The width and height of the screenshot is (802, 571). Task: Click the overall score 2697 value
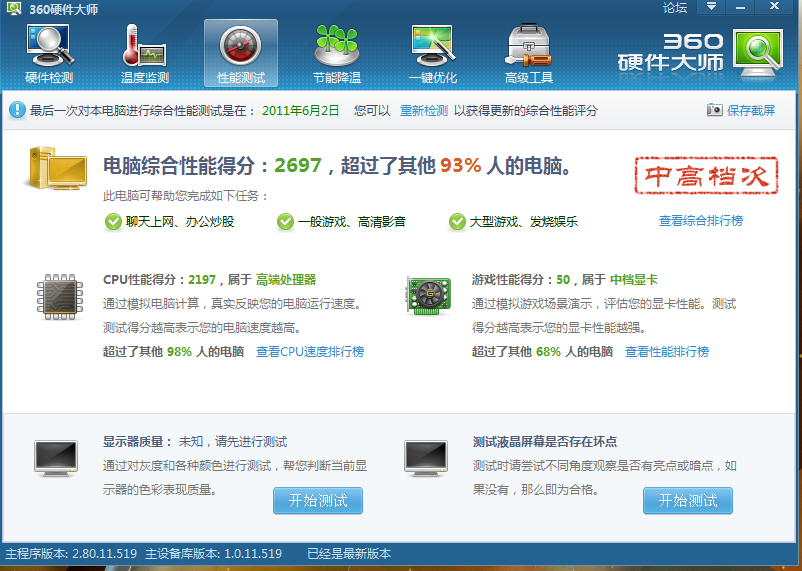coord(298,165)
